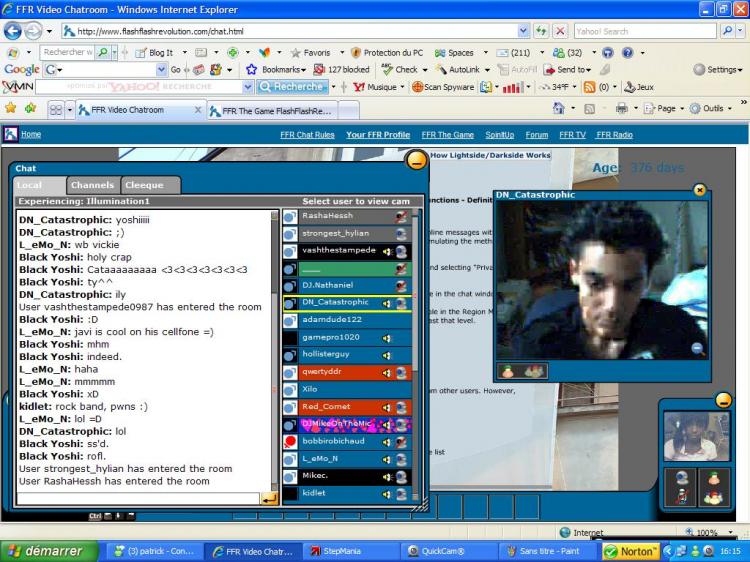Click the red avatar icon beside bobbirobichaud

coord(290,442)
